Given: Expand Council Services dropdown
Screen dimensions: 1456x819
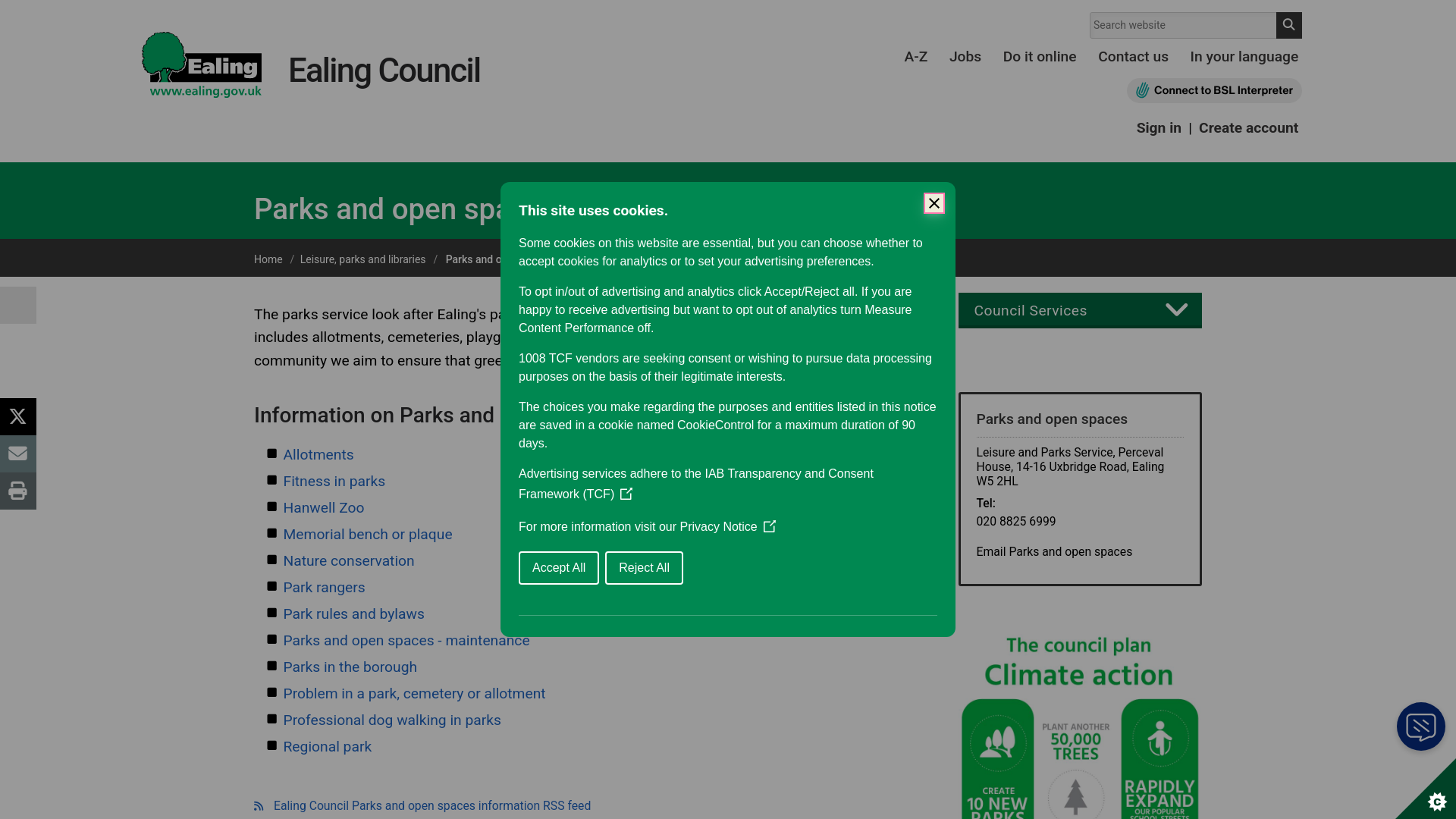Looking at the screenshot, I should pos(1080,311).
